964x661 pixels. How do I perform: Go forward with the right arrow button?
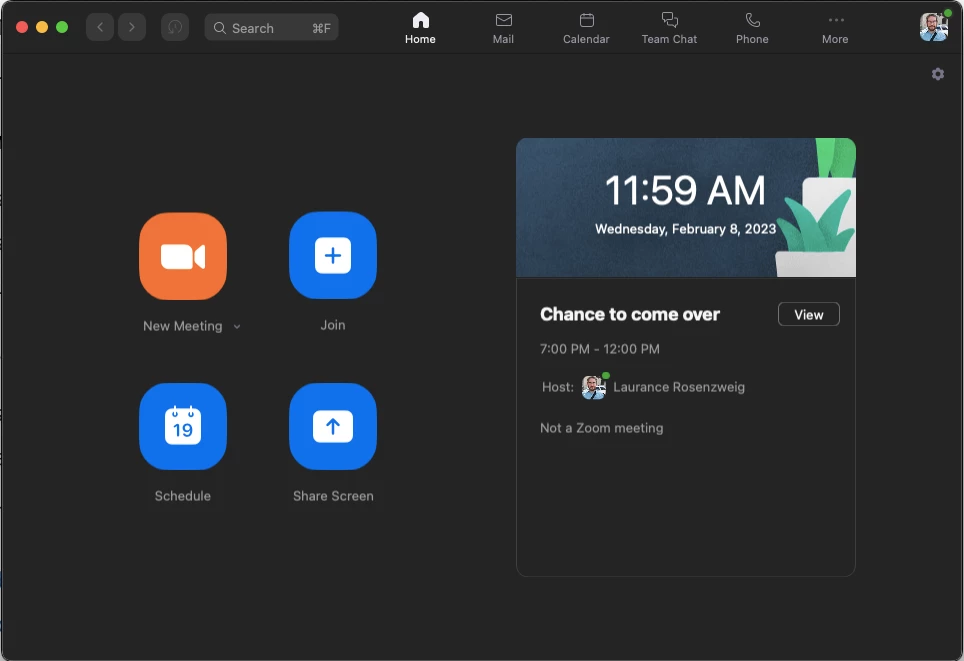[132, 27]
